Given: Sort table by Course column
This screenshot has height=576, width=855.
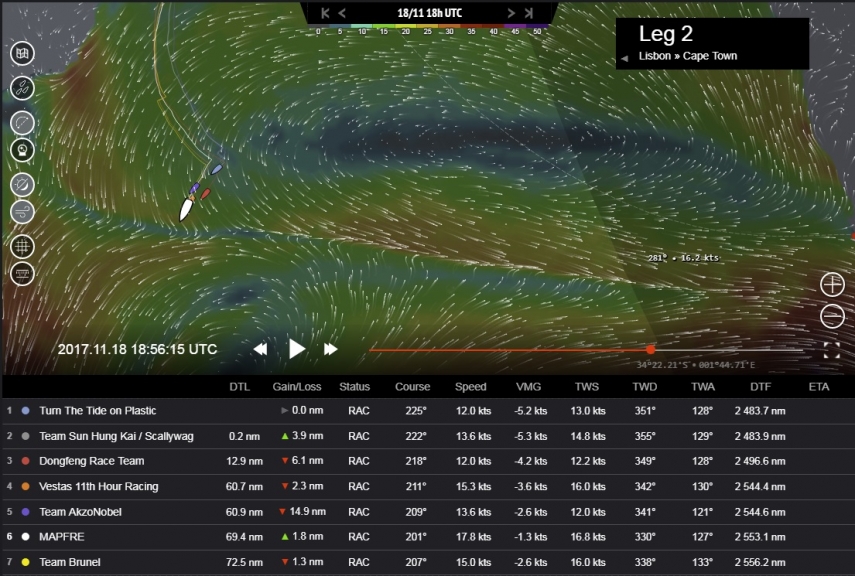Looking at the screenshot, I should [412, 387].
